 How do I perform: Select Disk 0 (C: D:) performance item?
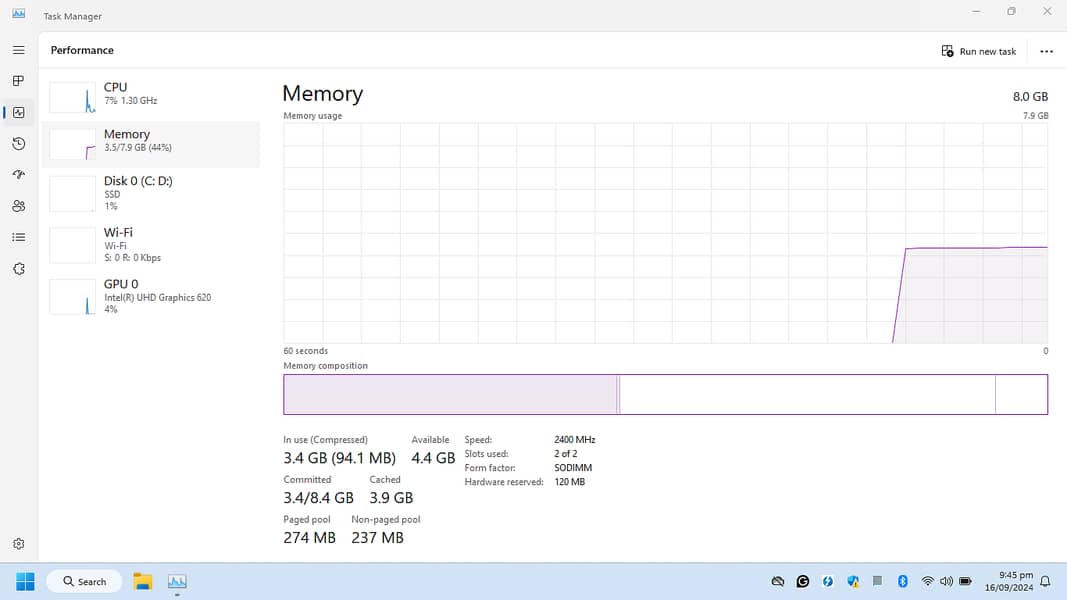[150, 193]
